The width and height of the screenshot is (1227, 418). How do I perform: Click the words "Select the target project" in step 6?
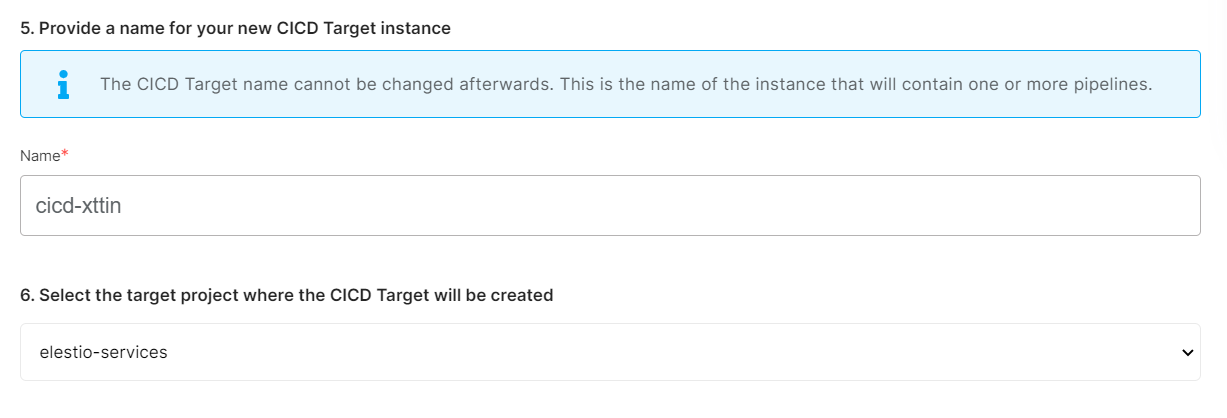127,296
